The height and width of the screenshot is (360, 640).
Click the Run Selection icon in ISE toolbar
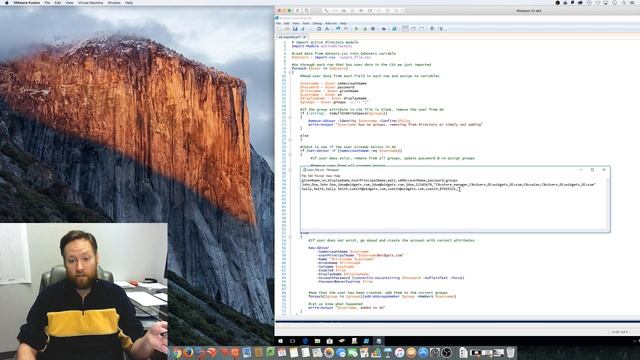pyautogui.click(x=365, y=29)
